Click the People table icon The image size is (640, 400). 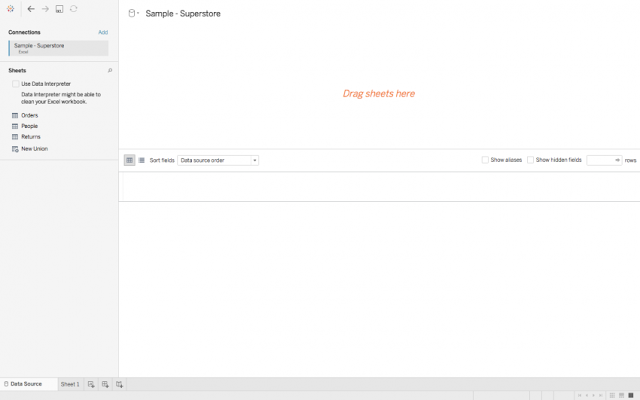pyautogui.click(x=15, y=126)
